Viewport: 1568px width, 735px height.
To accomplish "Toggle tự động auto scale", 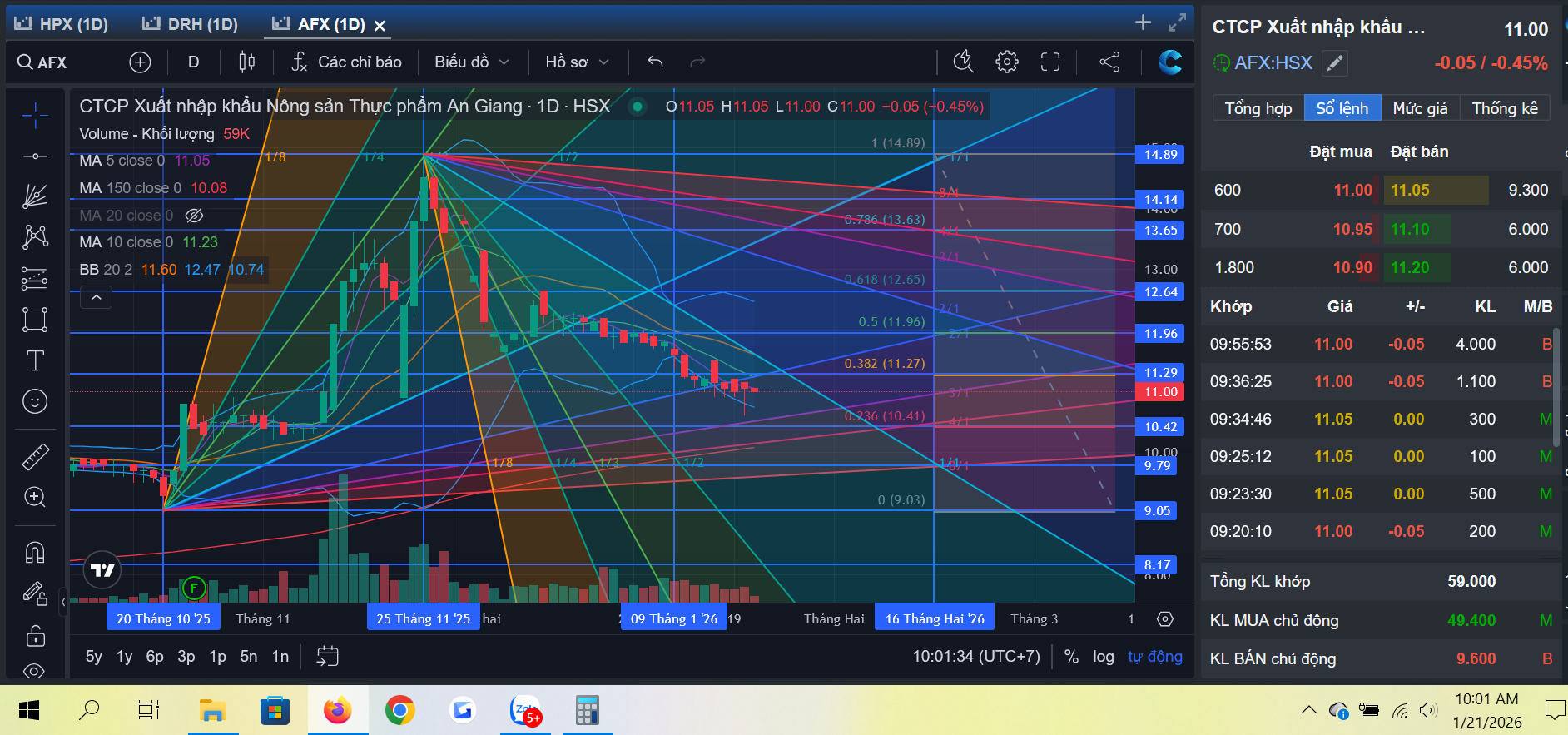I will pyautogui.click(x=1155, y=656).
